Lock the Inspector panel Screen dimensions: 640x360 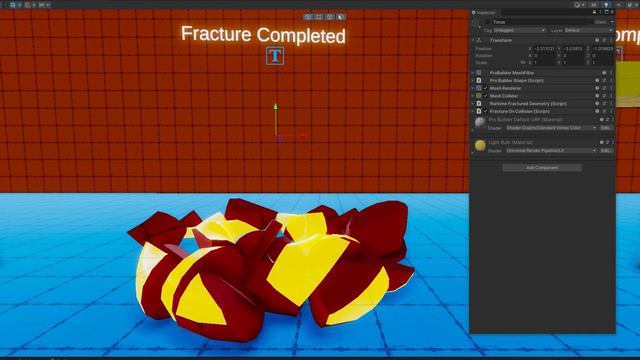(x=594, y=12)
